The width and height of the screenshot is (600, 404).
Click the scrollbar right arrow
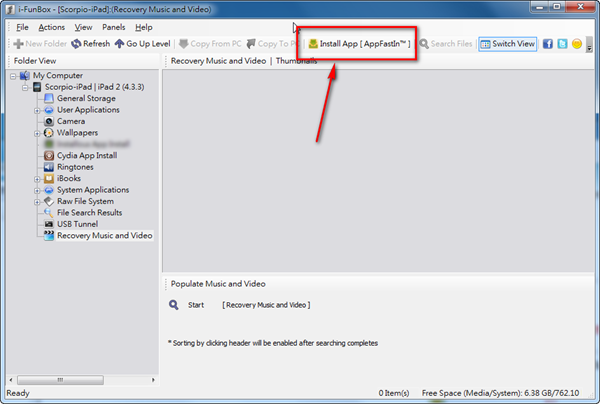[x=153, y=380]
